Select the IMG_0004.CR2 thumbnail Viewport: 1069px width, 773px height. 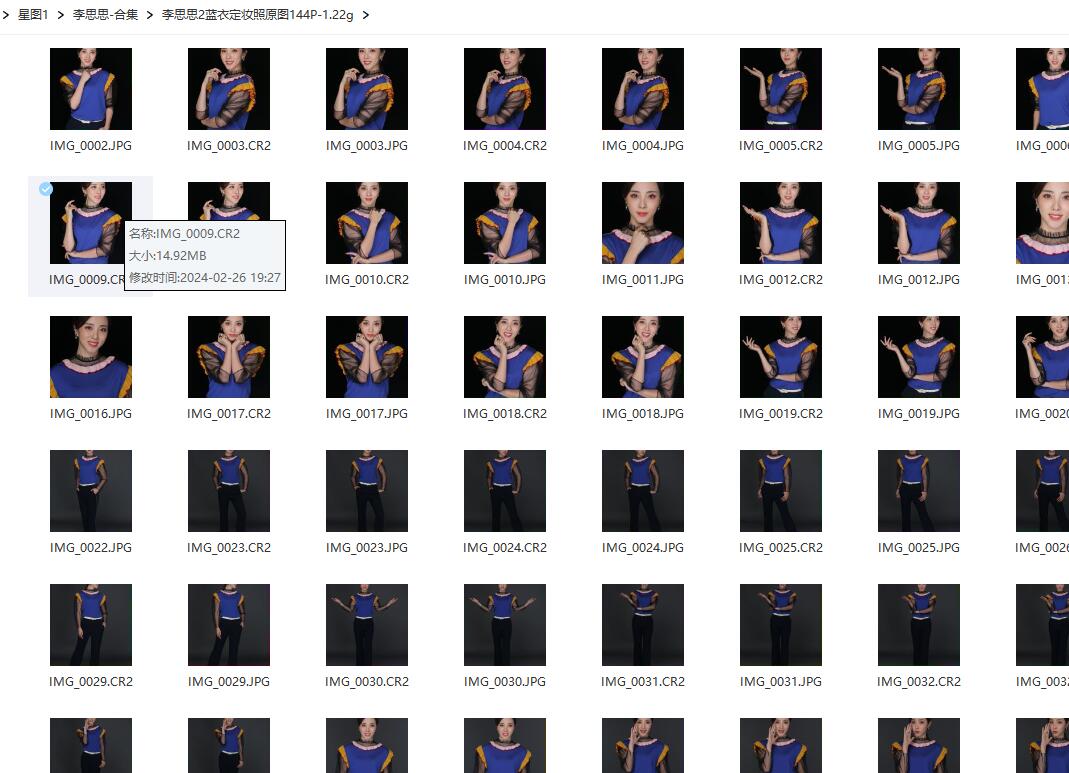point(505,89)
